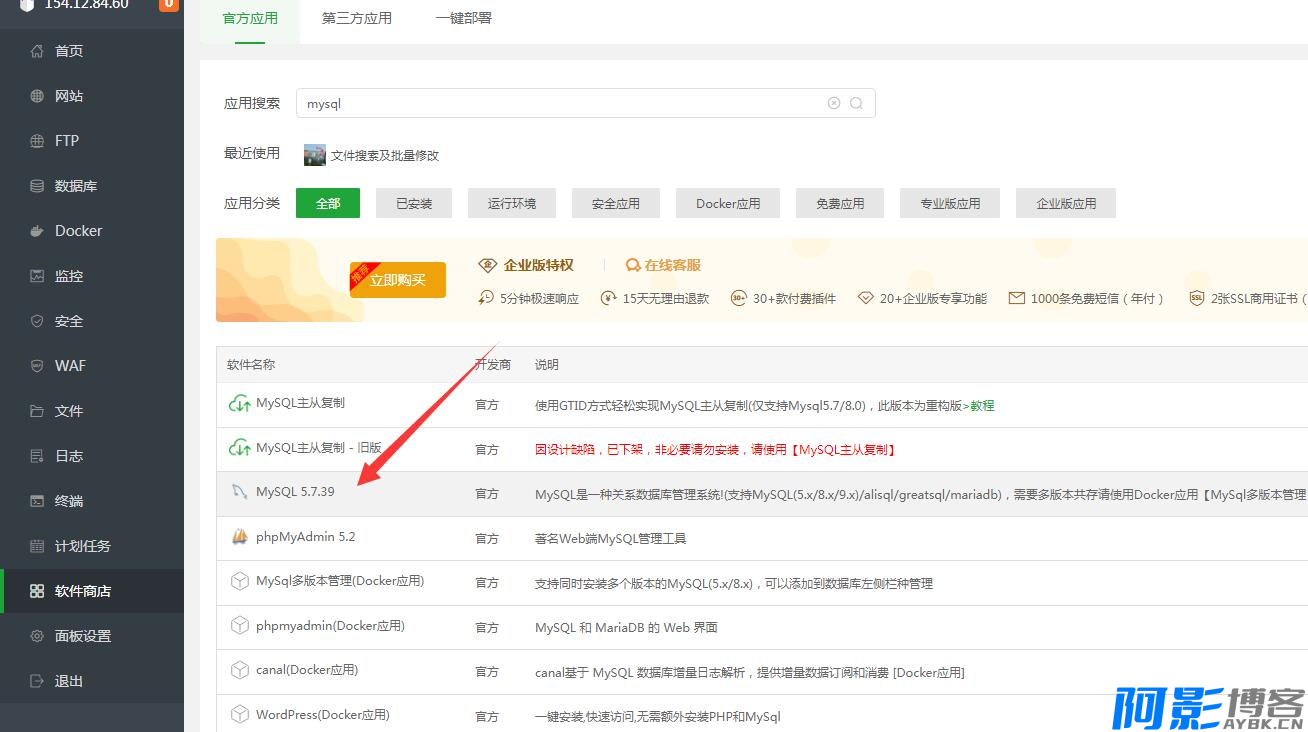1308x732 pixels.
Task: Click the MySQL 5.7.39 dolphin icon
Action: (239, 492)
